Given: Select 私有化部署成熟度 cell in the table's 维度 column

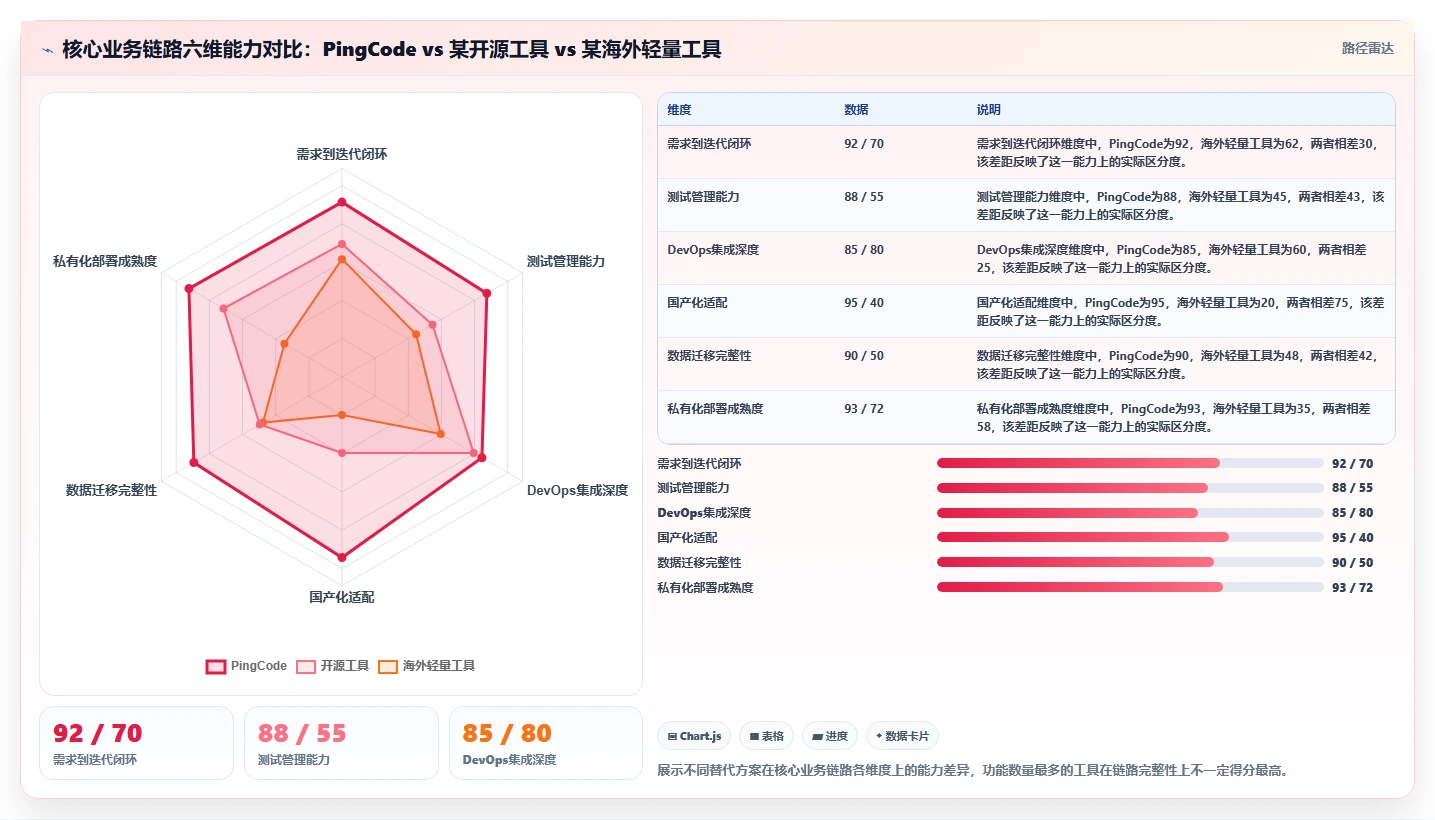Looking at the screenshot, I should [x=715, y=409].
